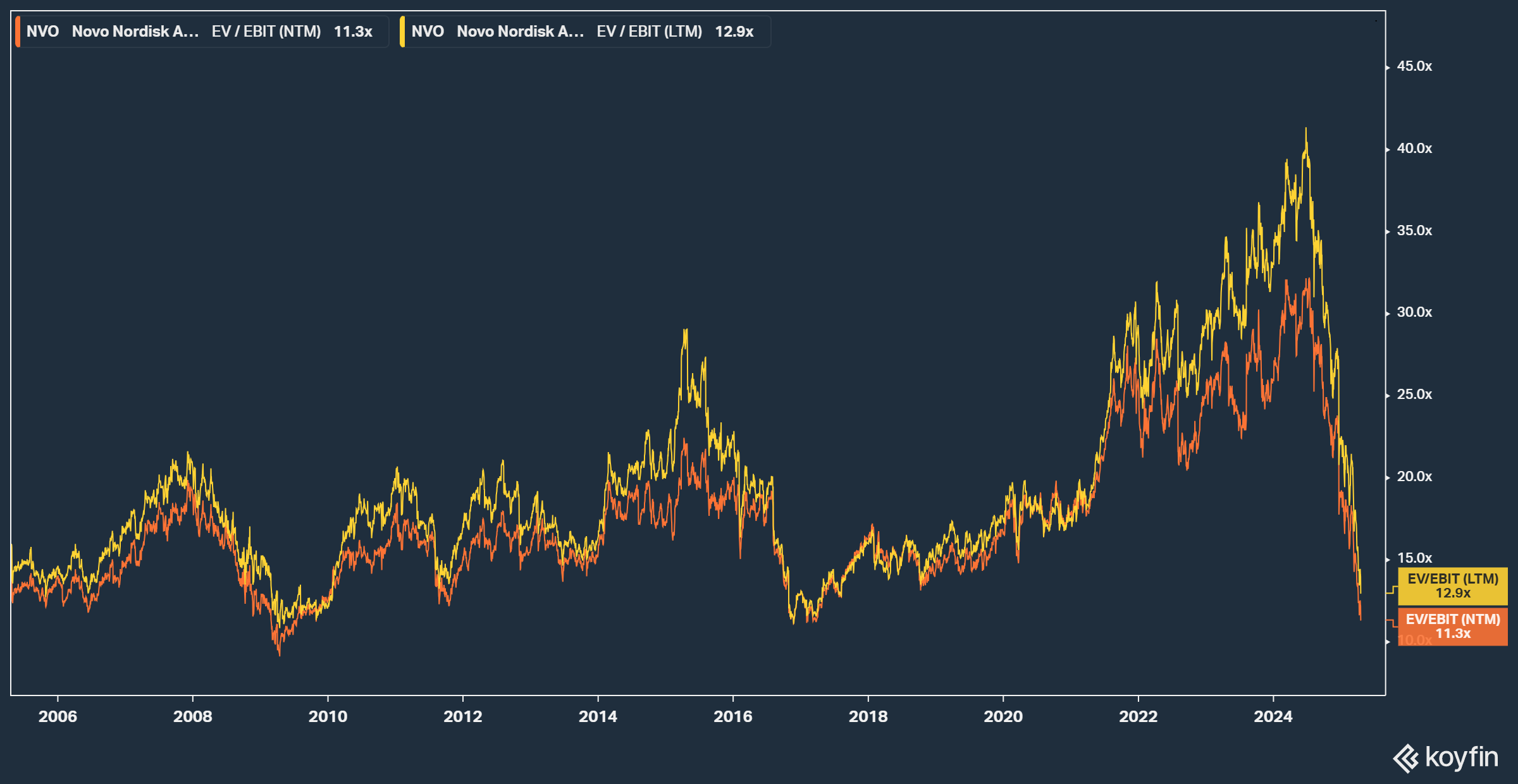Click the 30.0x y-axis label
The image size is (1518, 784).
pos(1414,312)
